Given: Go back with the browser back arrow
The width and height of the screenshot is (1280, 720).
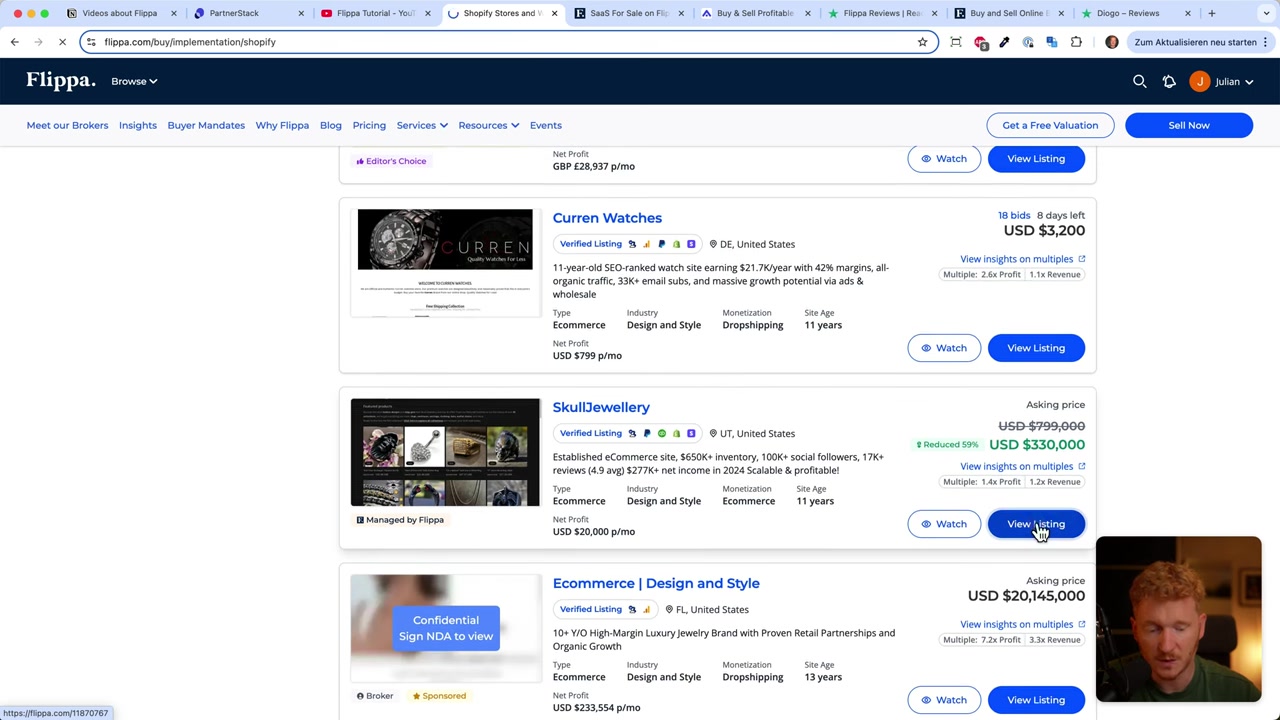Looking at the screenshot, I should tap(15, 42).
